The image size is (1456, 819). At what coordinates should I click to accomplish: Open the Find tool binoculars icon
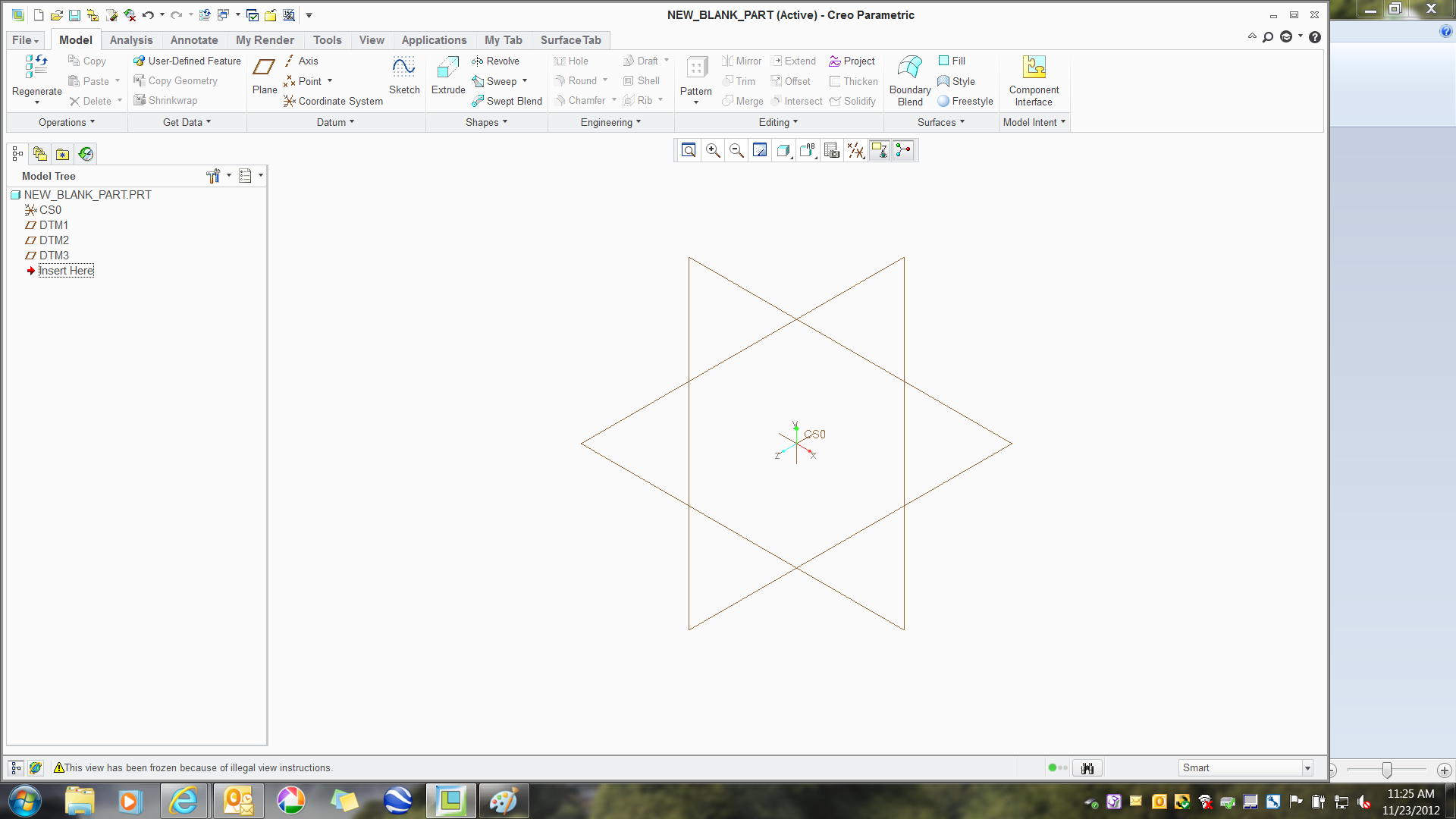click(x=1087, y=768)
